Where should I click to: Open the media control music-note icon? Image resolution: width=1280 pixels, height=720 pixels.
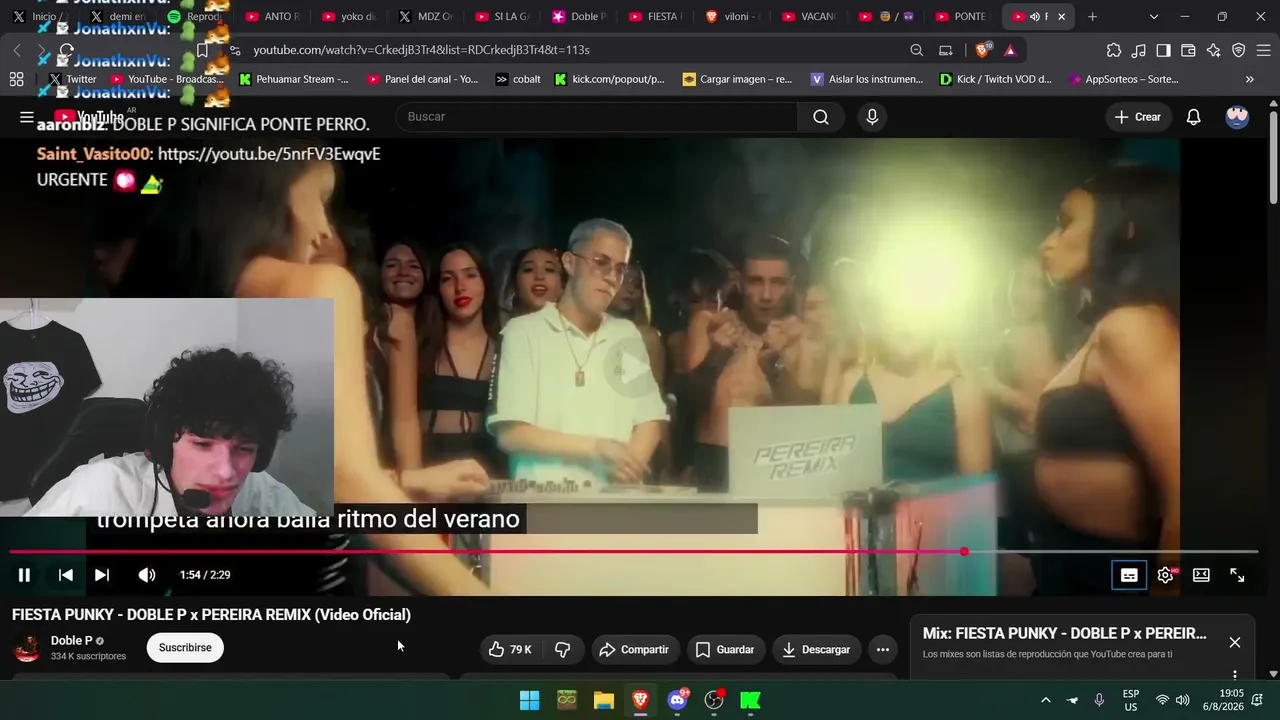1139,50
